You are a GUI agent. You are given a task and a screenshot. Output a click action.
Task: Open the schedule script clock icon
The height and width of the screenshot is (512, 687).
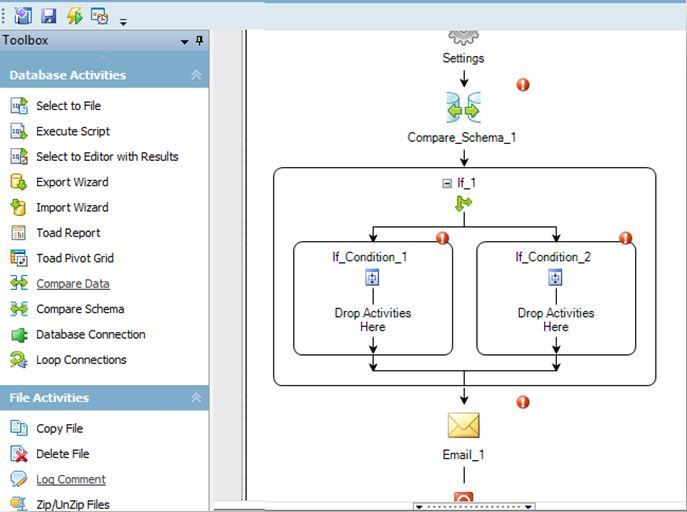(x=99, y=16)
